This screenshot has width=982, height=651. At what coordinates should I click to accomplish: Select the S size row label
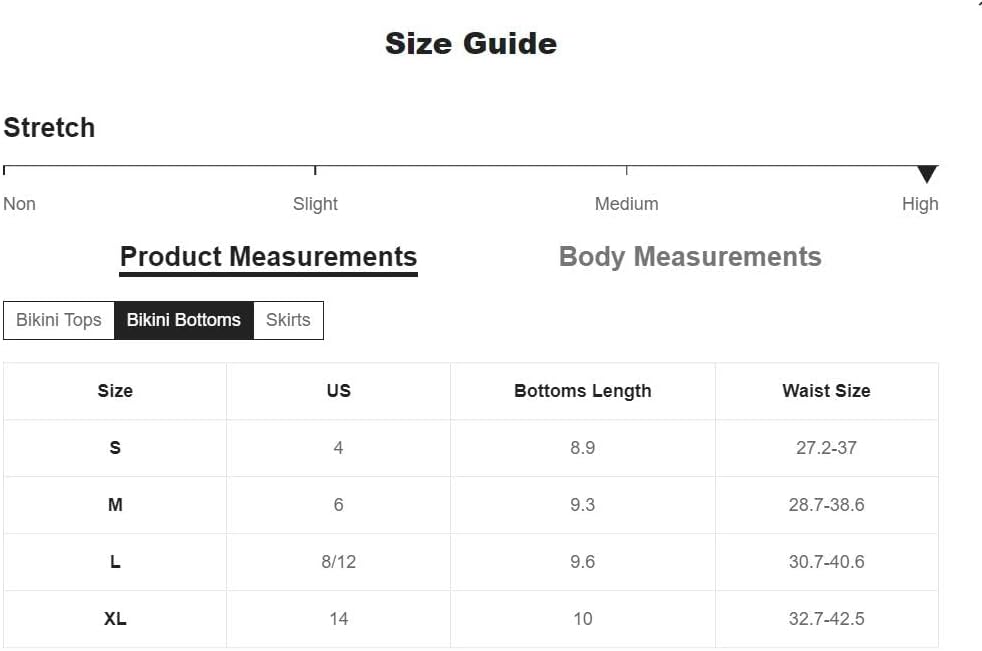(115, 448)
